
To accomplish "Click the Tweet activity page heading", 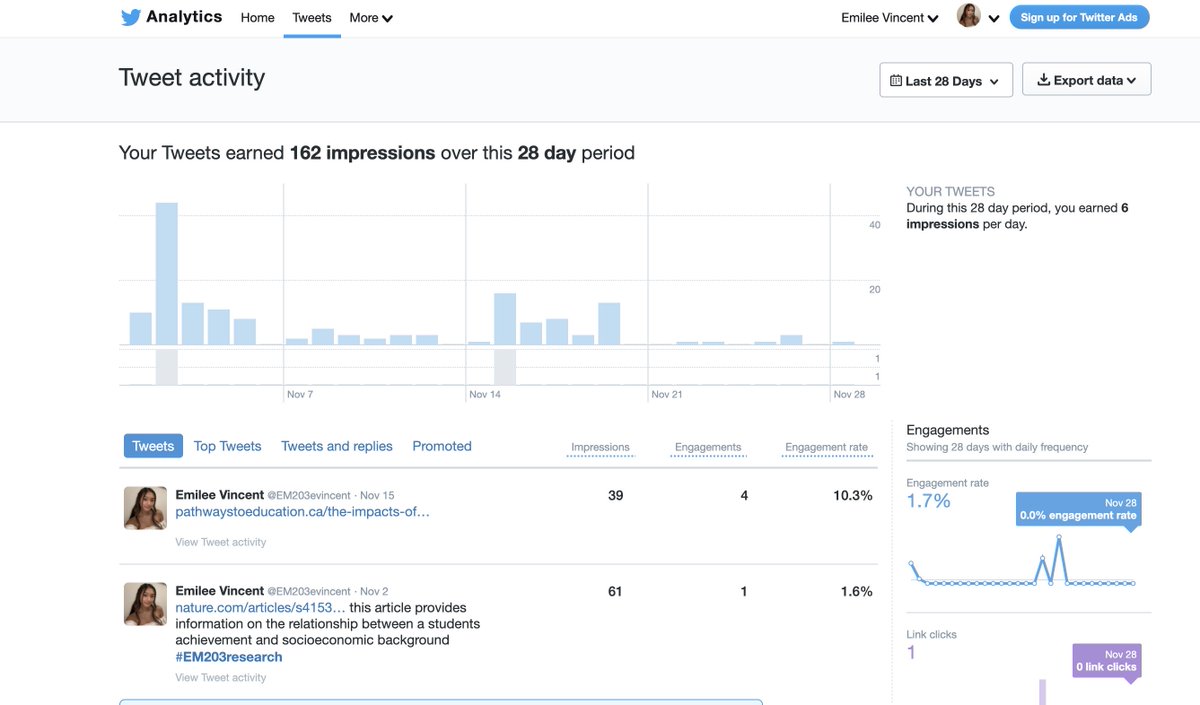I will pyautogui.click(x=192, y=78).
